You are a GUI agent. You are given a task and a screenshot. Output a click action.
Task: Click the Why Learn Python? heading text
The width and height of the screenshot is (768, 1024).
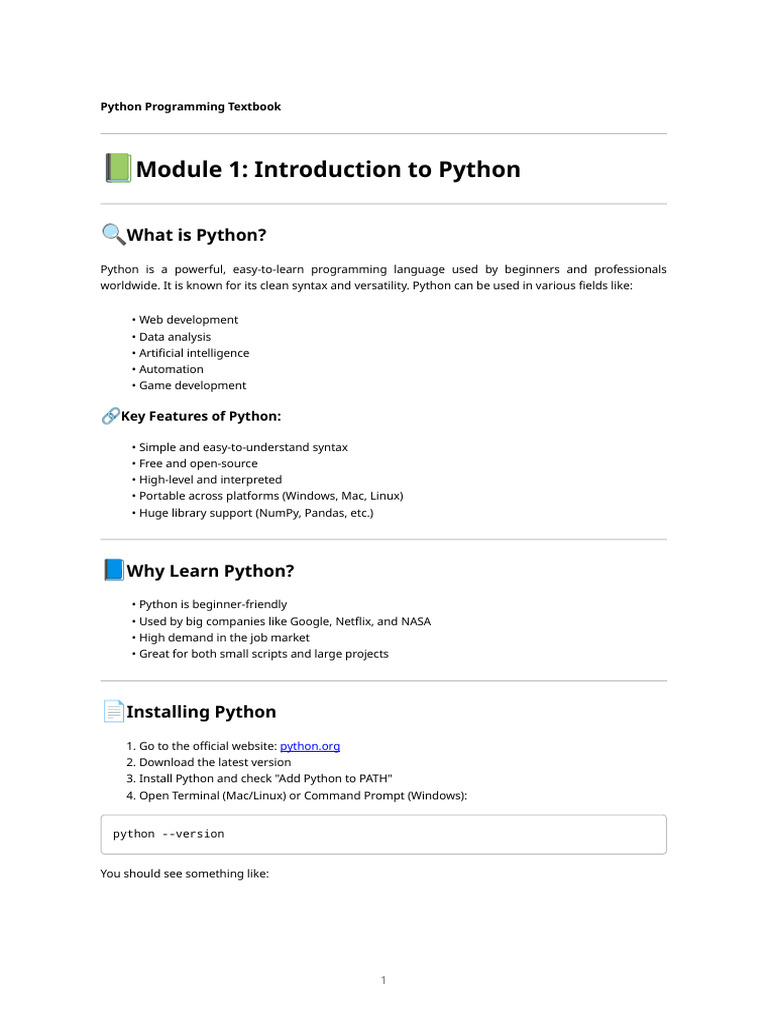(x=210, y=571)
